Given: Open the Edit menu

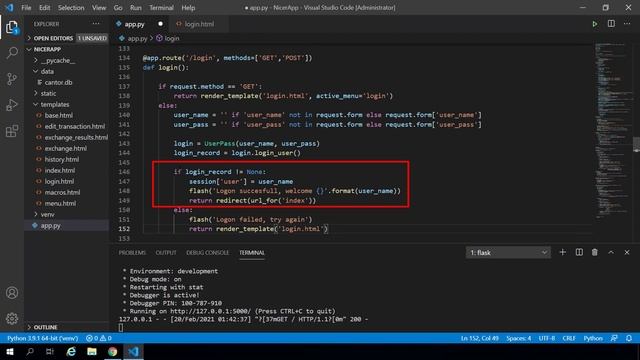Looking at the screenshot, I should 44,7.
